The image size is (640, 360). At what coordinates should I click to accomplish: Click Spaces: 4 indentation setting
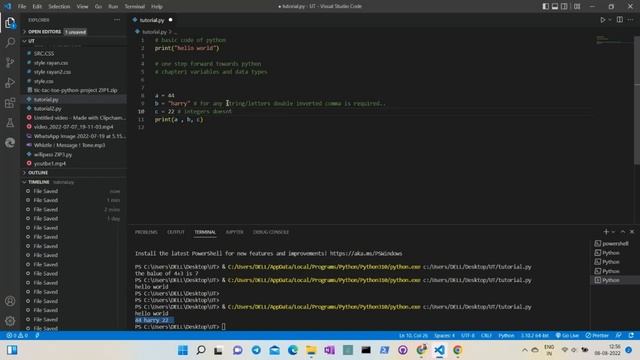pos(444,336)
